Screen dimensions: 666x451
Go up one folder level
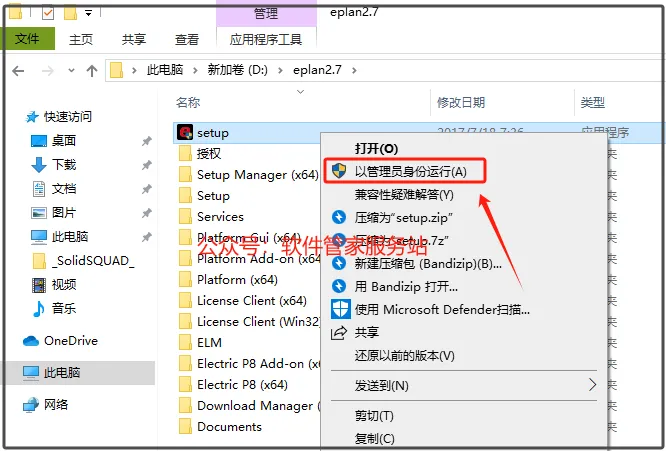[92, 70]
